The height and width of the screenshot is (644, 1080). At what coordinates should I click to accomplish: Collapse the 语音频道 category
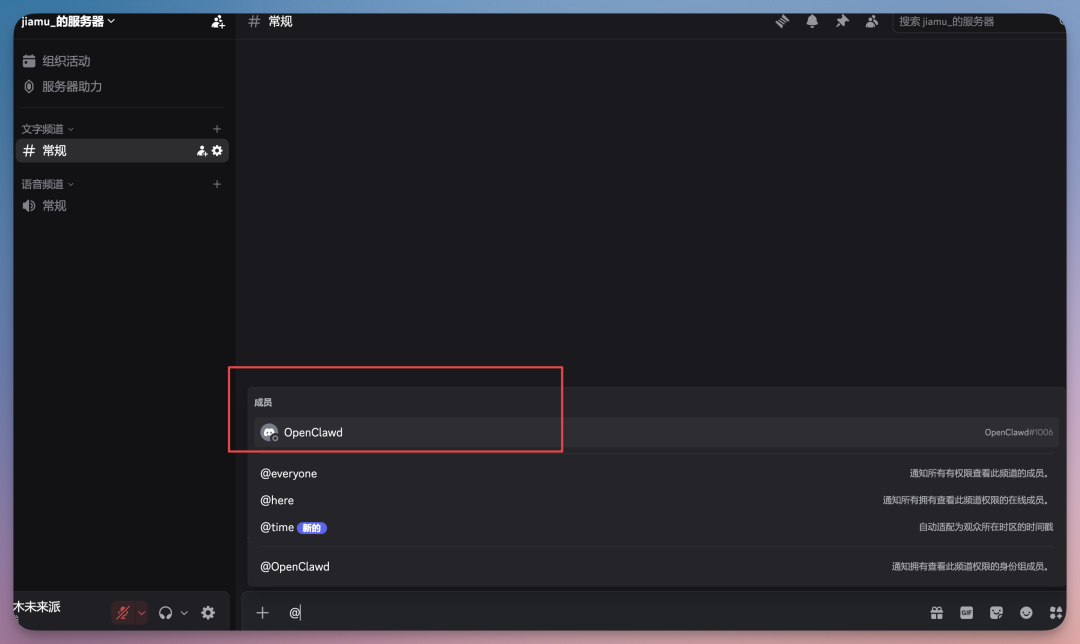click(x=48, y=184)
